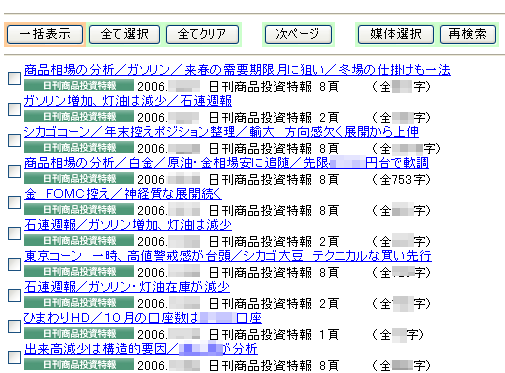Click the 全て選択 button

pos(124,34)
